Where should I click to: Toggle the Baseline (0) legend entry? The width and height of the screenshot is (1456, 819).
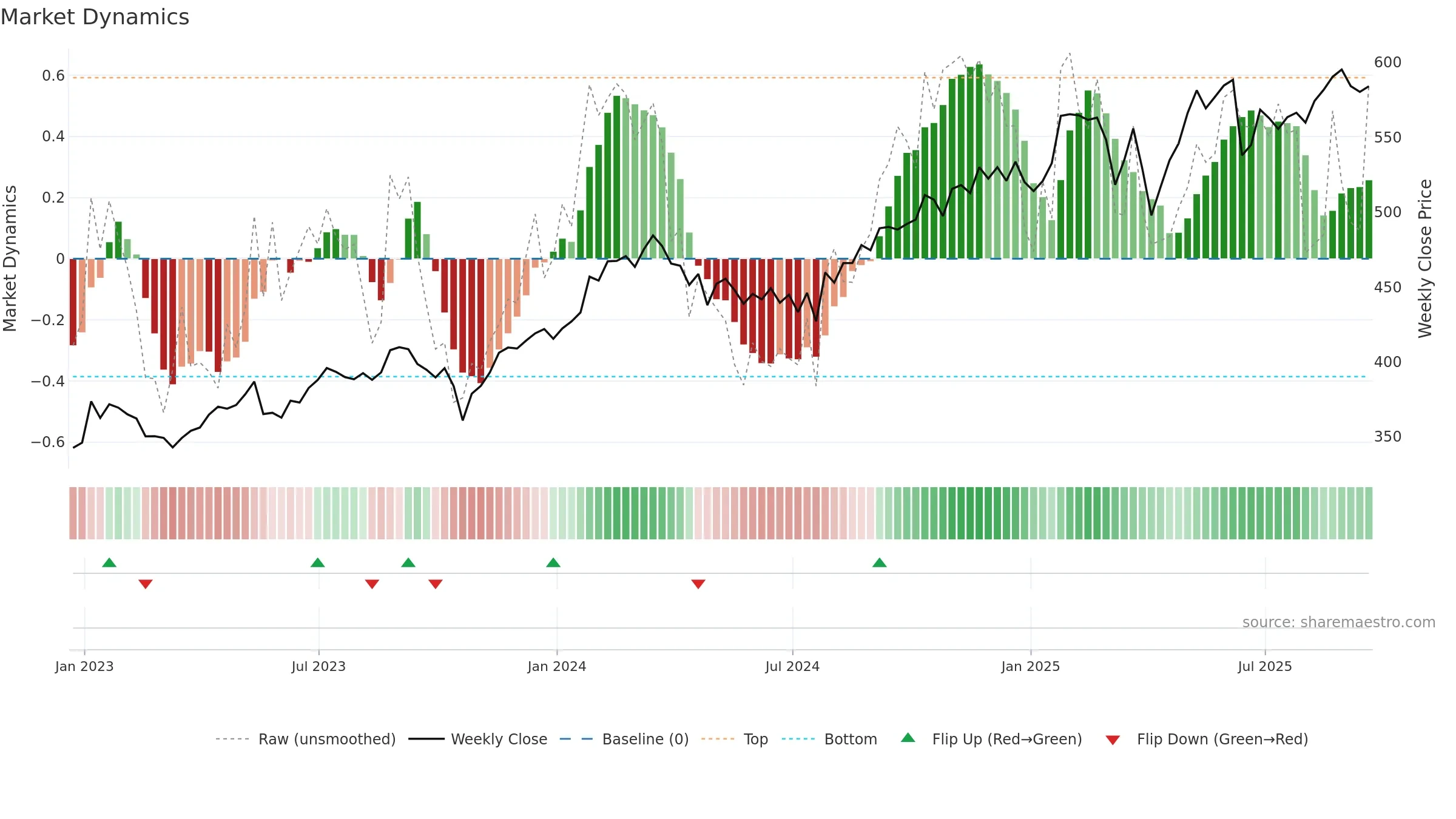[x=624, y=739]
